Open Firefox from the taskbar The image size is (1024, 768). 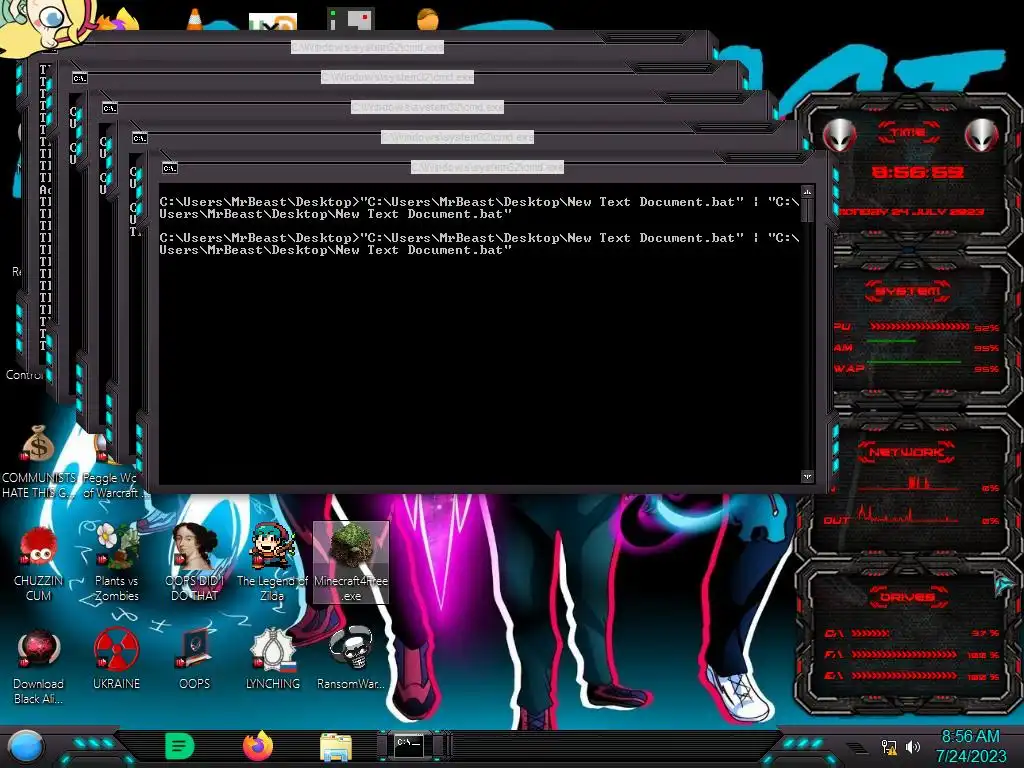click(258, 746)
